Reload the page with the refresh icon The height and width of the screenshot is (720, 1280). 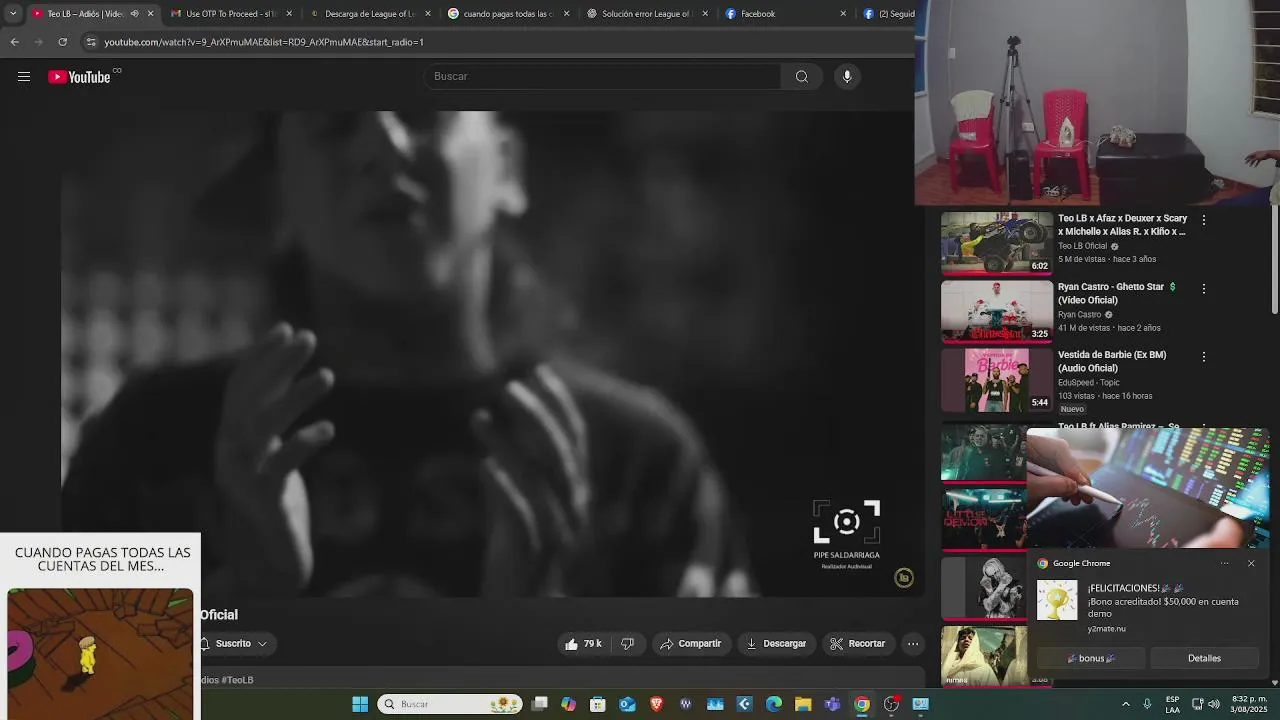coord(62,42)
